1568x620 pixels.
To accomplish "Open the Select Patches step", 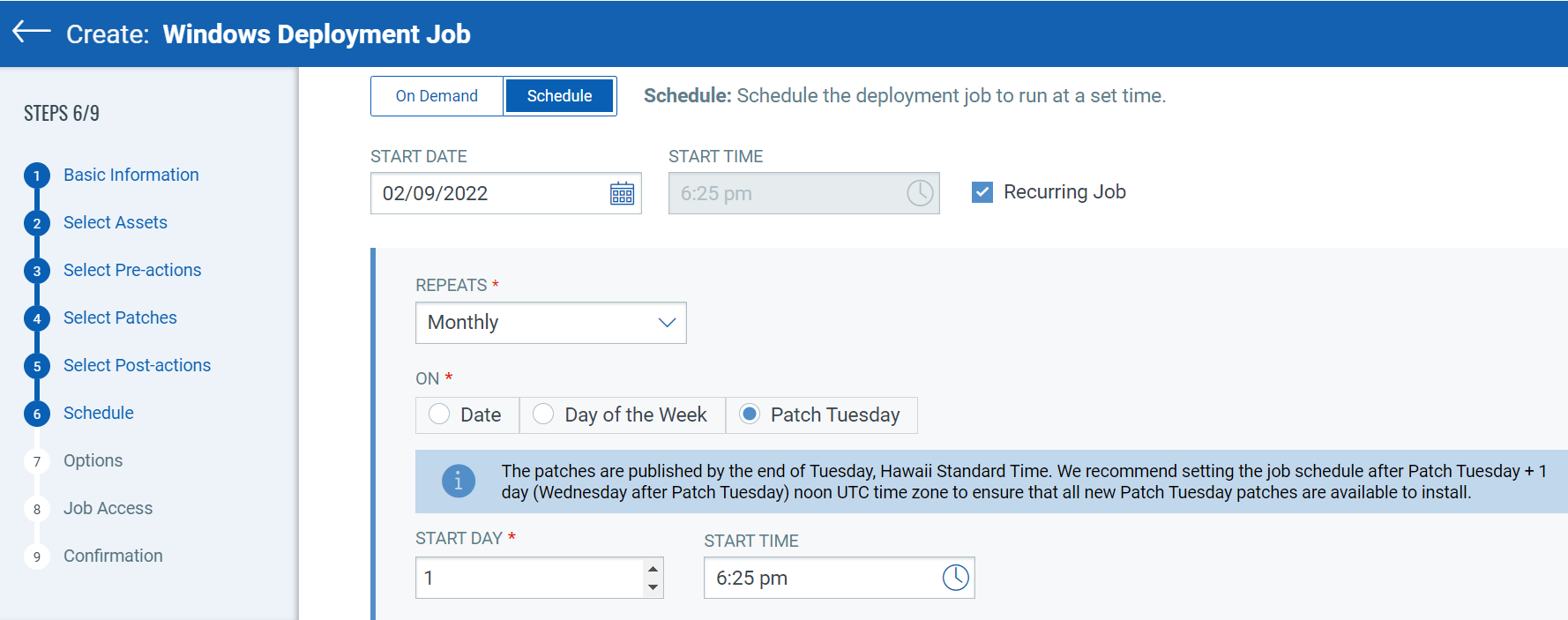I will [x=120, y=317].
